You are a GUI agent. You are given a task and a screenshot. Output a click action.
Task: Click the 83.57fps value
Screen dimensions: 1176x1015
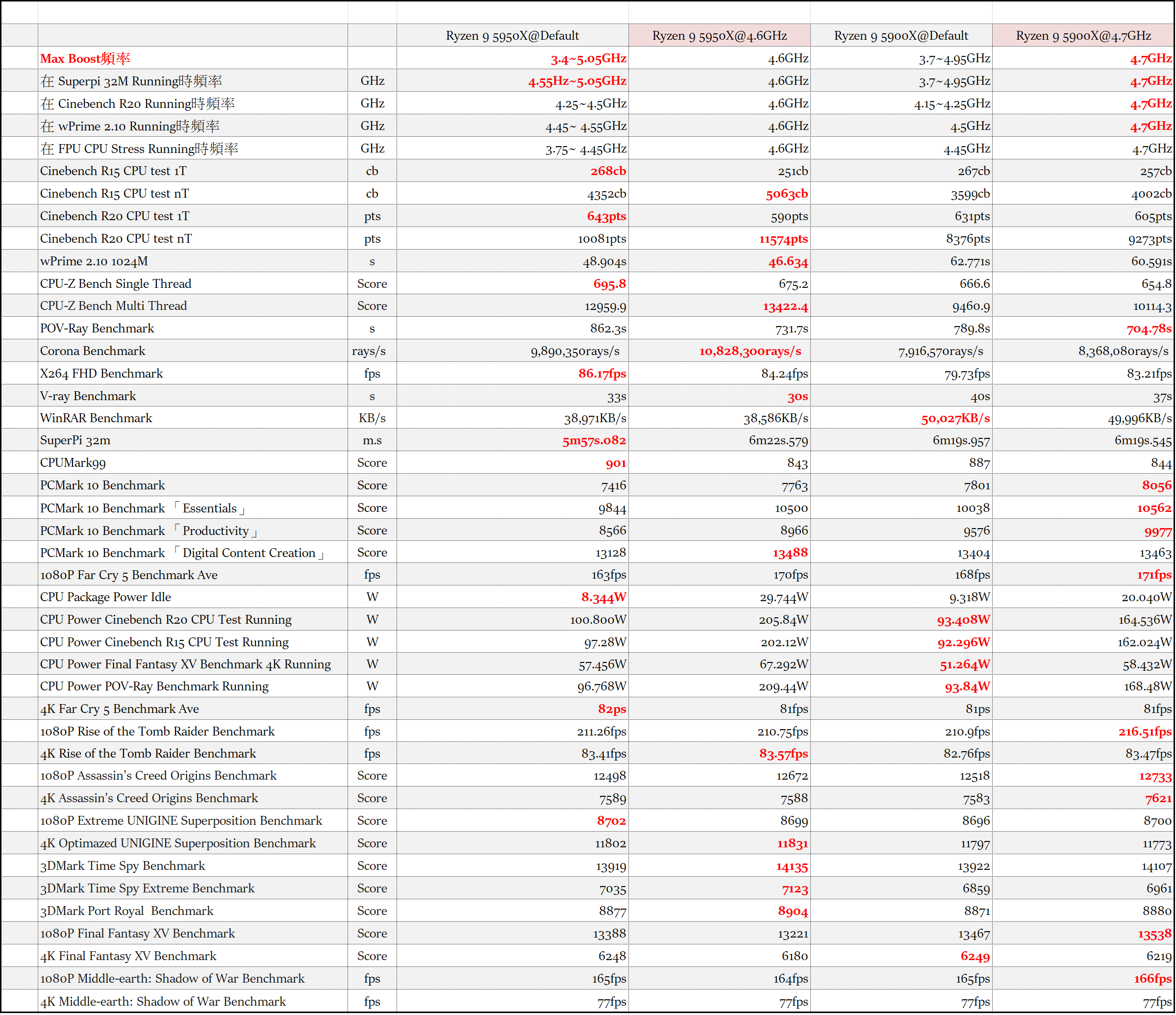(x=783, y=754)
